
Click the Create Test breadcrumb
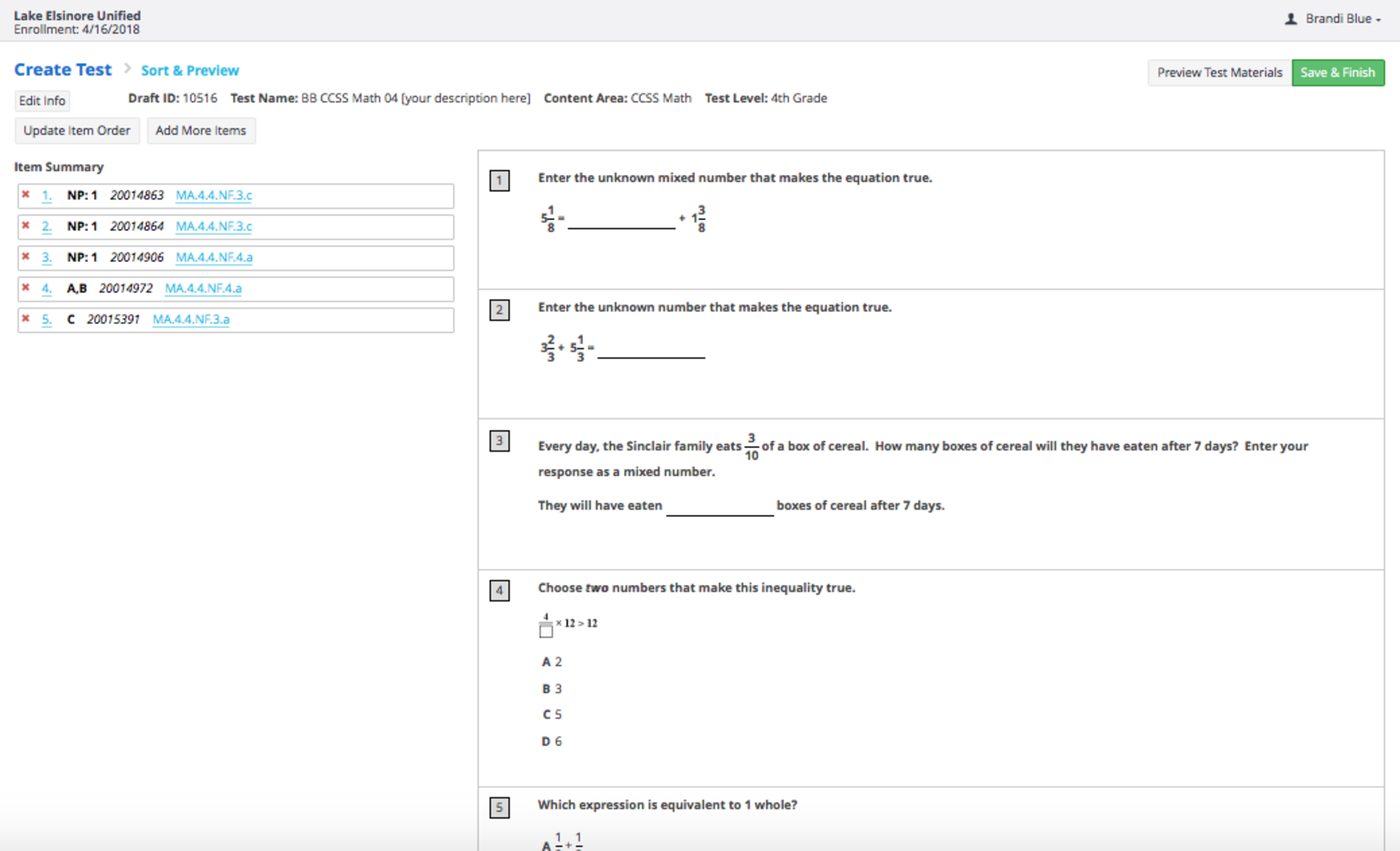[63, 70]
